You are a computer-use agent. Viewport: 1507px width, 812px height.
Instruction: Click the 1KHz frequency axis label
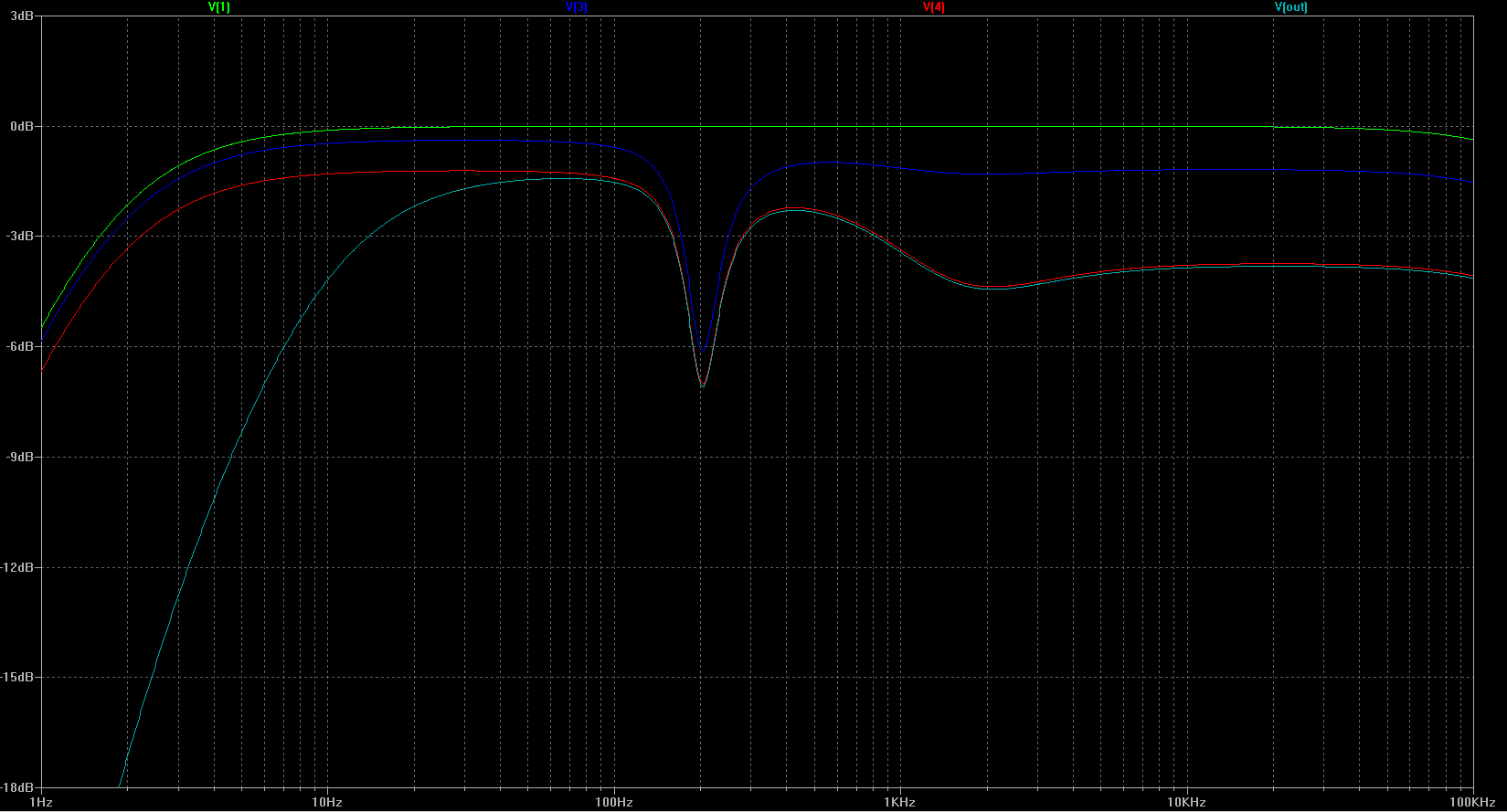click(x=900, y=803)
